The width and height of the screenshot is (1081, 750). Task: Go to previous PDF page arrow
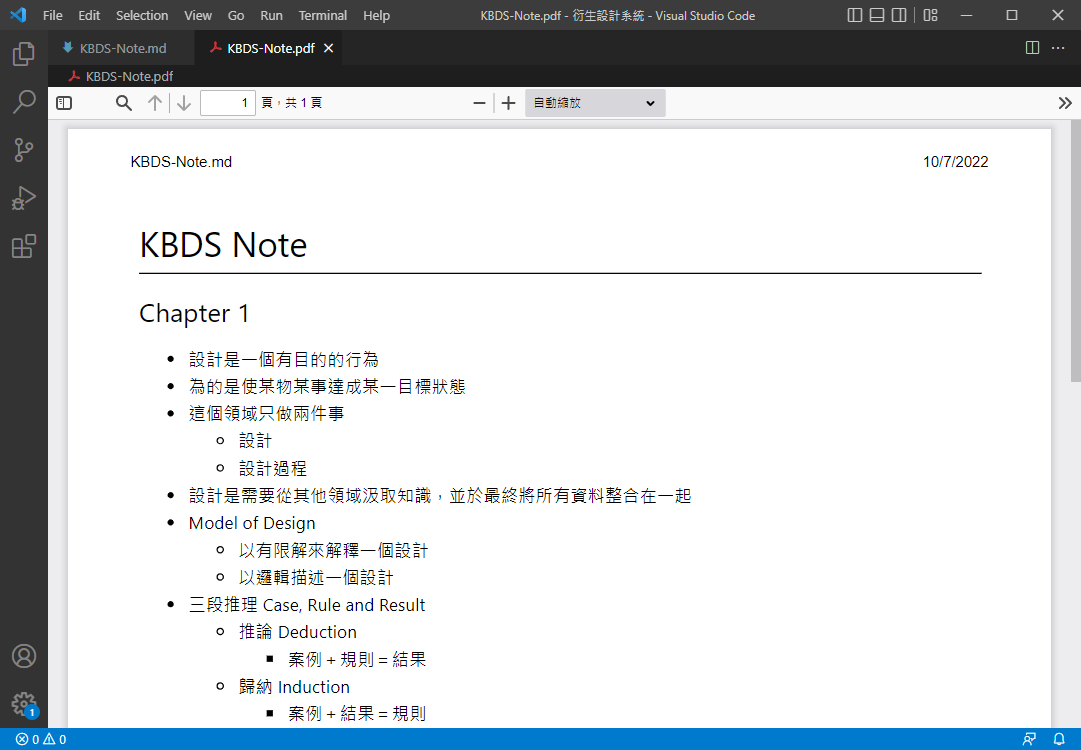155,103
